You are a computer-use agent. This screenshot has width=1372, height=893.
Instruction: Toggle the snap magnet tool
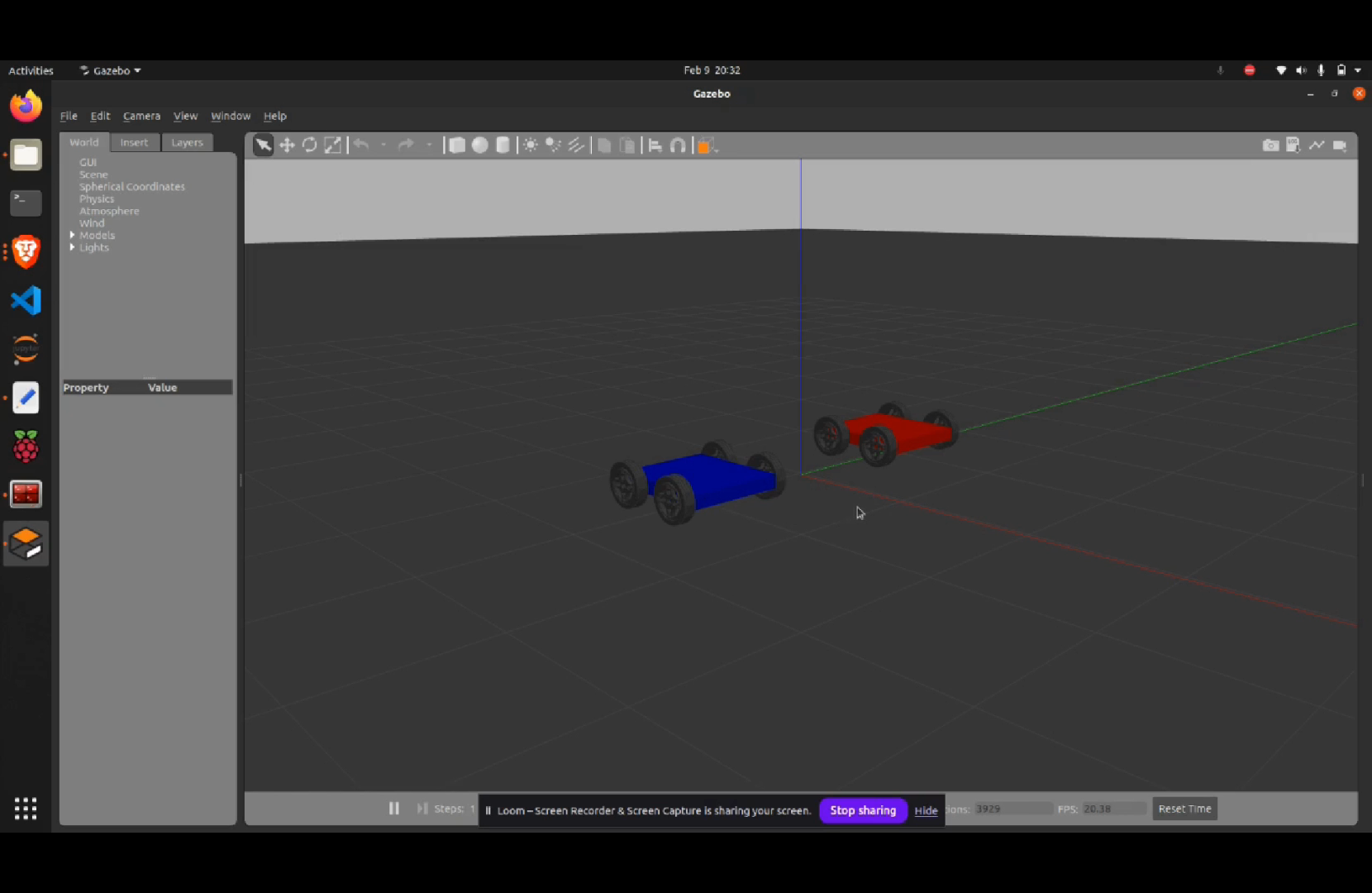point(678,146)
